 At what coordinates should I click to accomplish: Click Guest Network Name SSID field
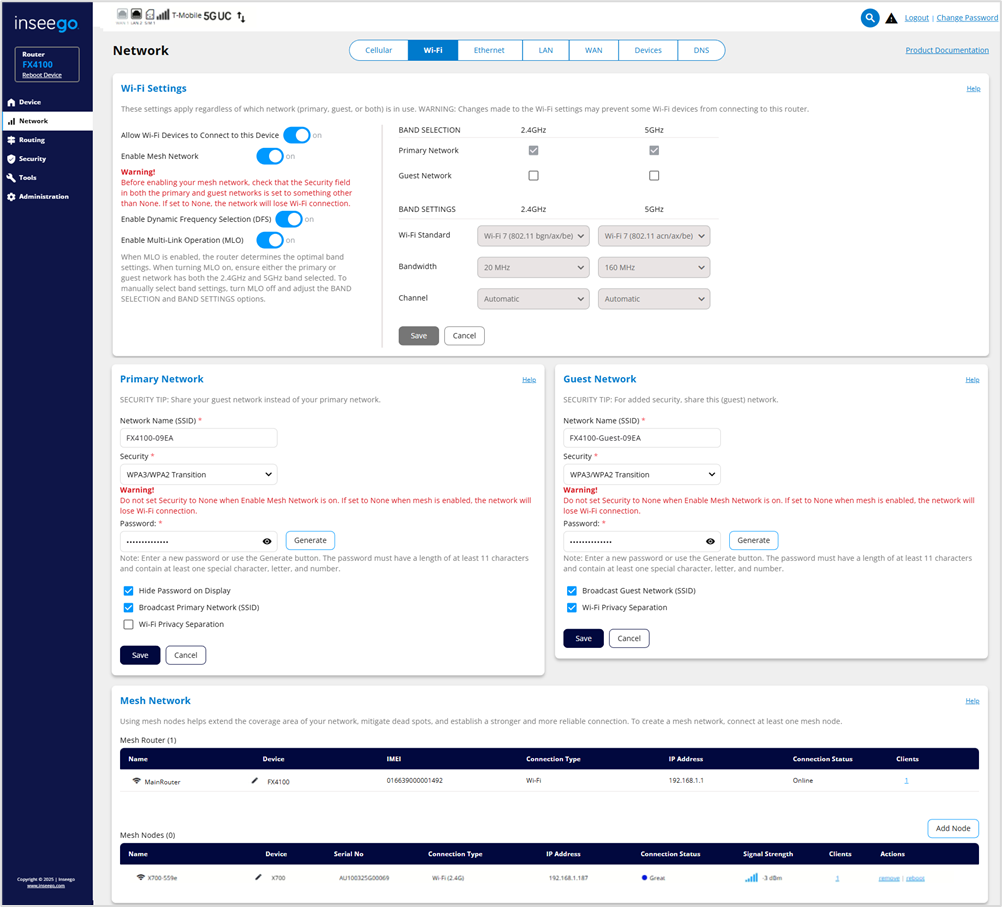click(641, 438)
